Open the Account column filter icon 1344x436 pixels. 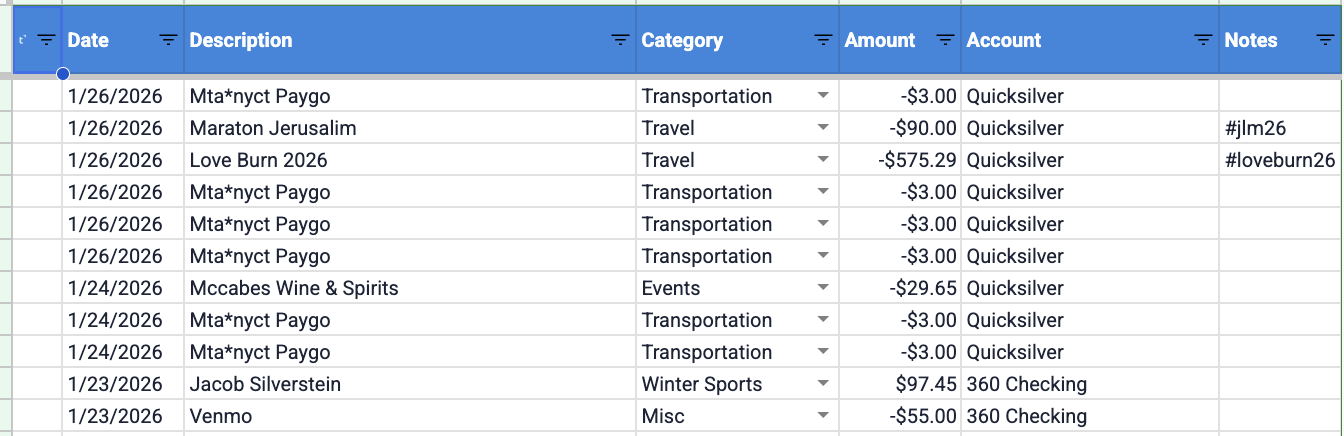pos(1204,40)
